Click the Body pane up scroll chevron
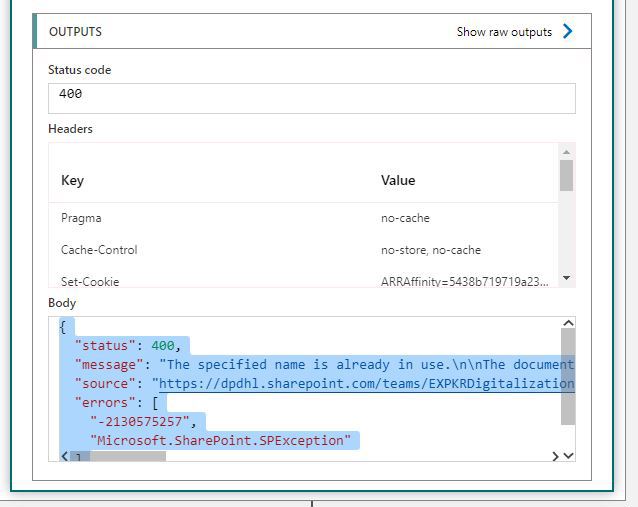Screen dimensions: 638x507 coord(568,323)
